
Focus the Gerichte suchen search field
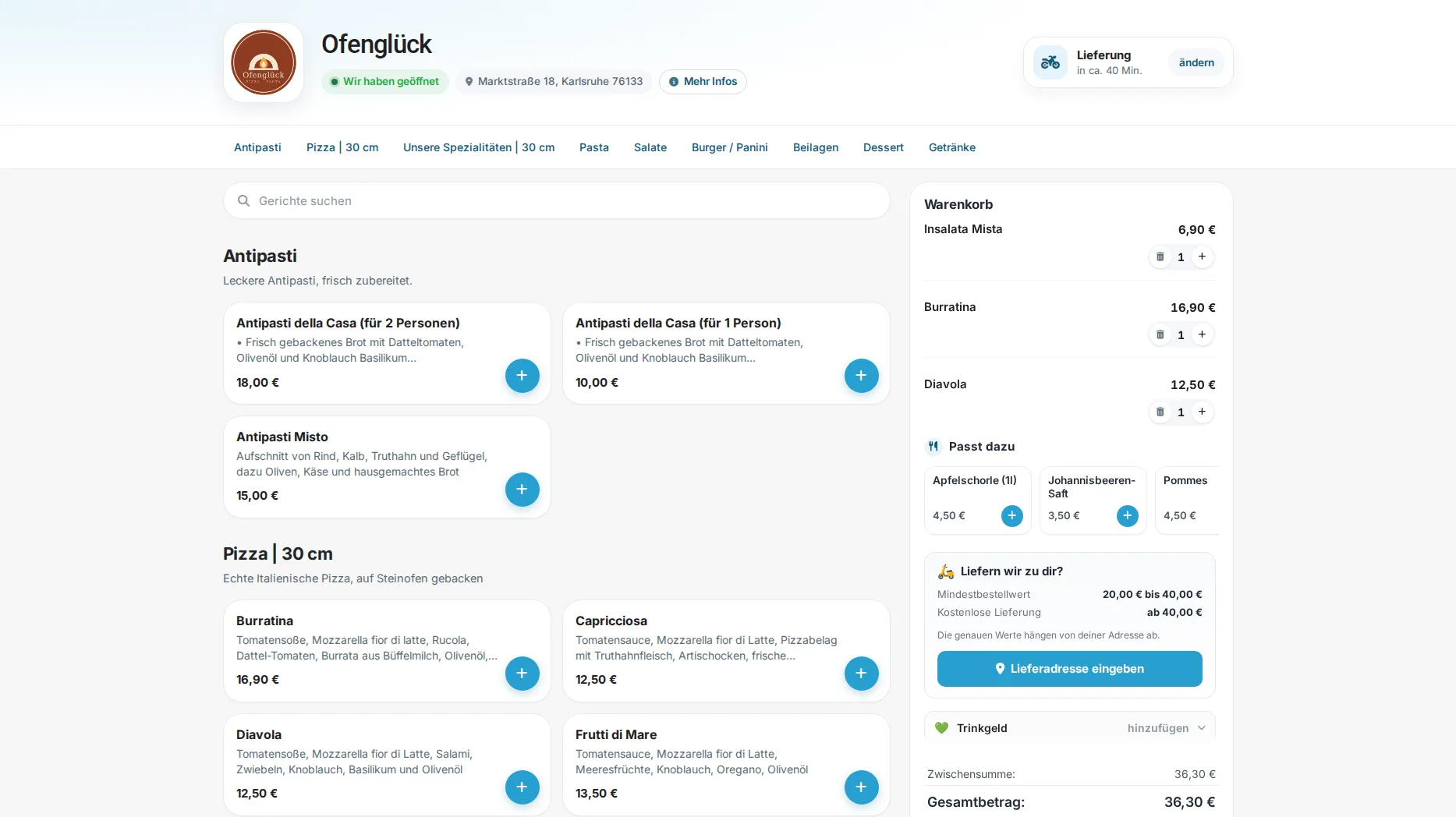[x=557, y=201]
